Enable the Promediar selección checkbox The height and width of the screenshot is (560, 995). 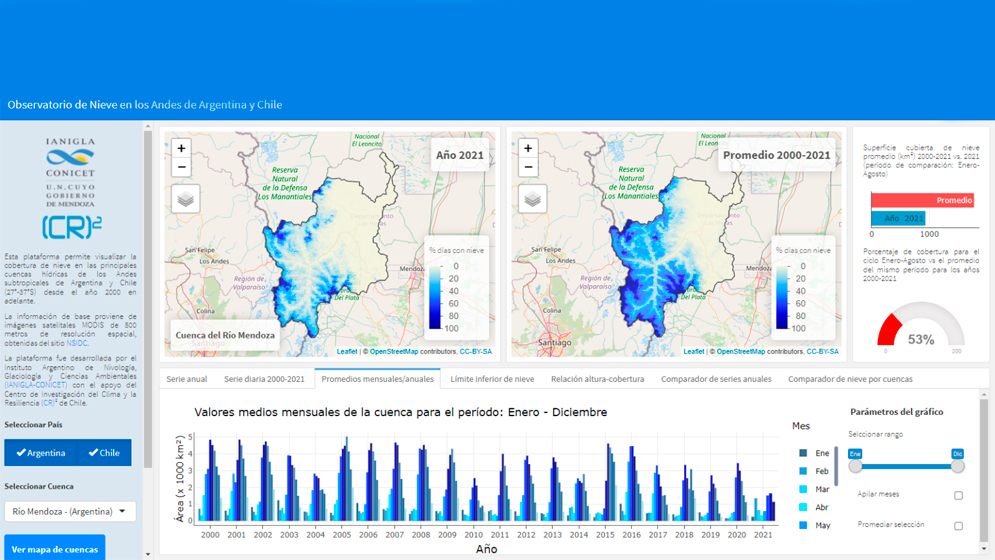coord(958,526)
